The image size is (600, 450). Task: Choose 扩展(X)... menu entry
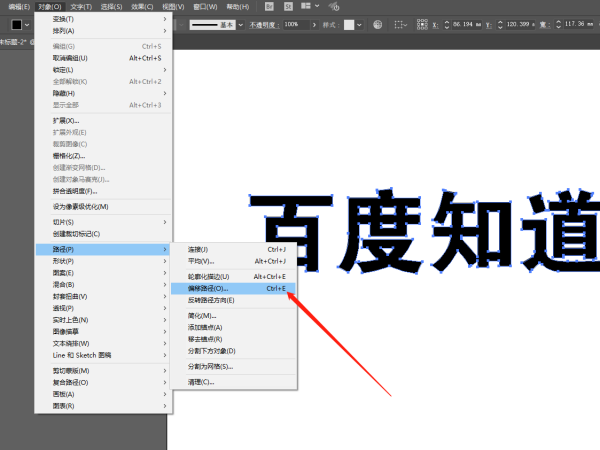[103, 121]
